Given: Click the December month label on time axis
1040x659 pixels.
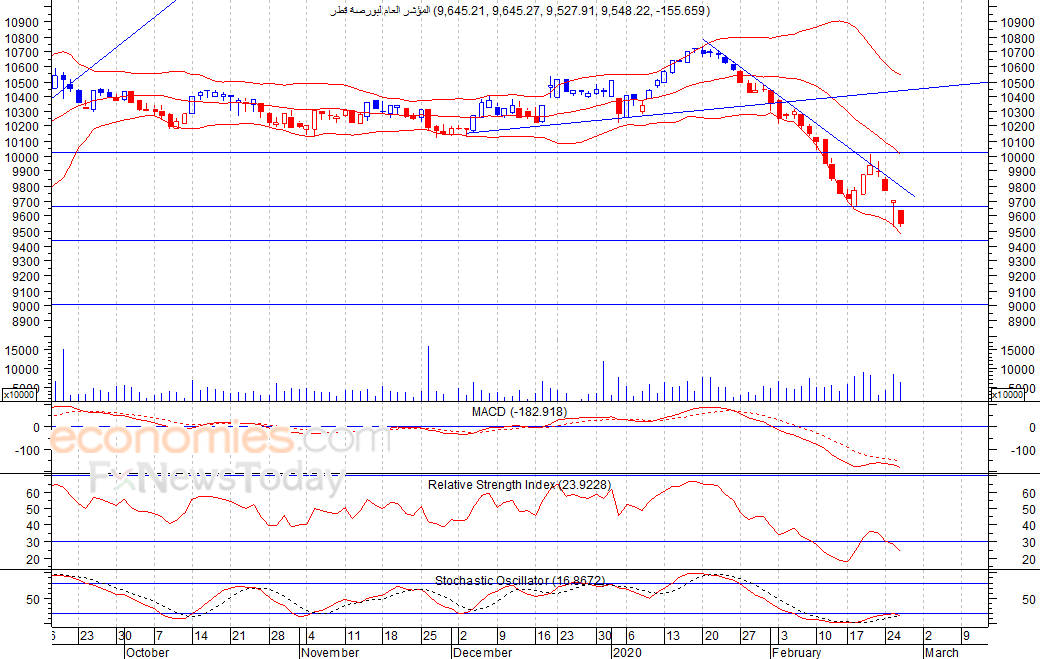Looking at the screenshot, I should tap(482, 652).
